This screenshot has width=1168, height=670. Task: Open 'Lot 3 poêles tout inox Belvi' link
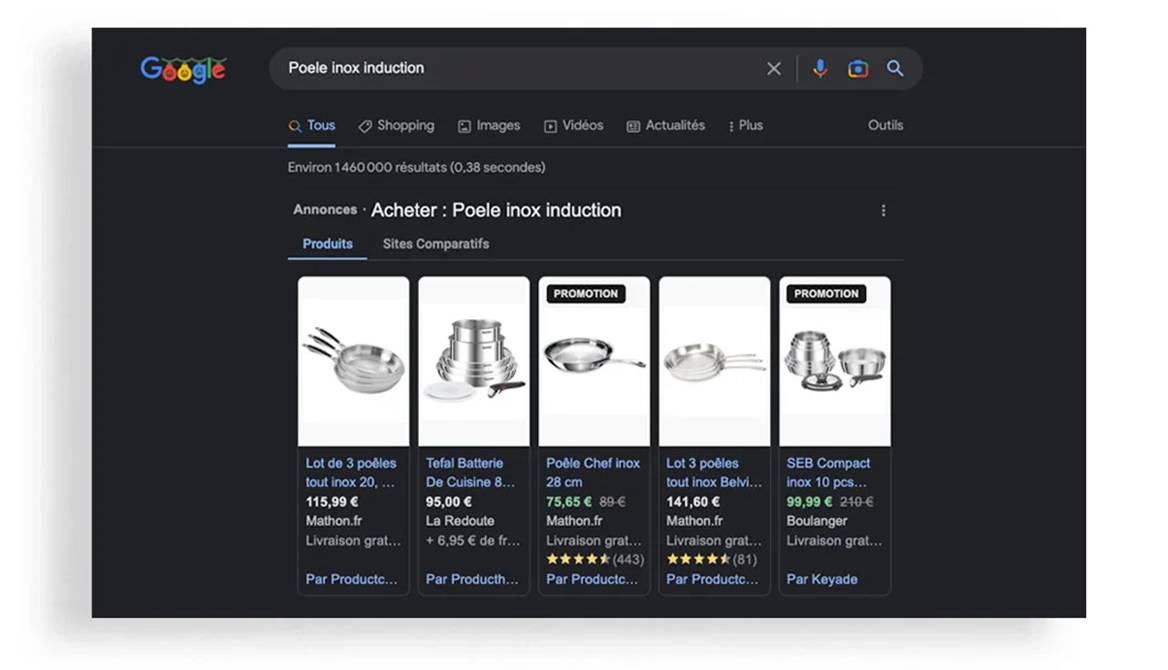point(714,473)
